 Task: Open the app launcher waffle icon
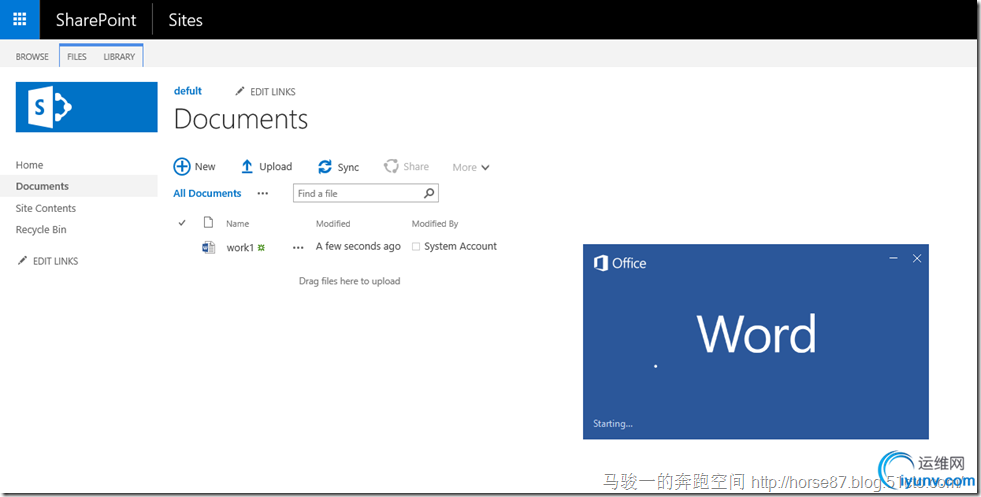[x=19, y=19]
